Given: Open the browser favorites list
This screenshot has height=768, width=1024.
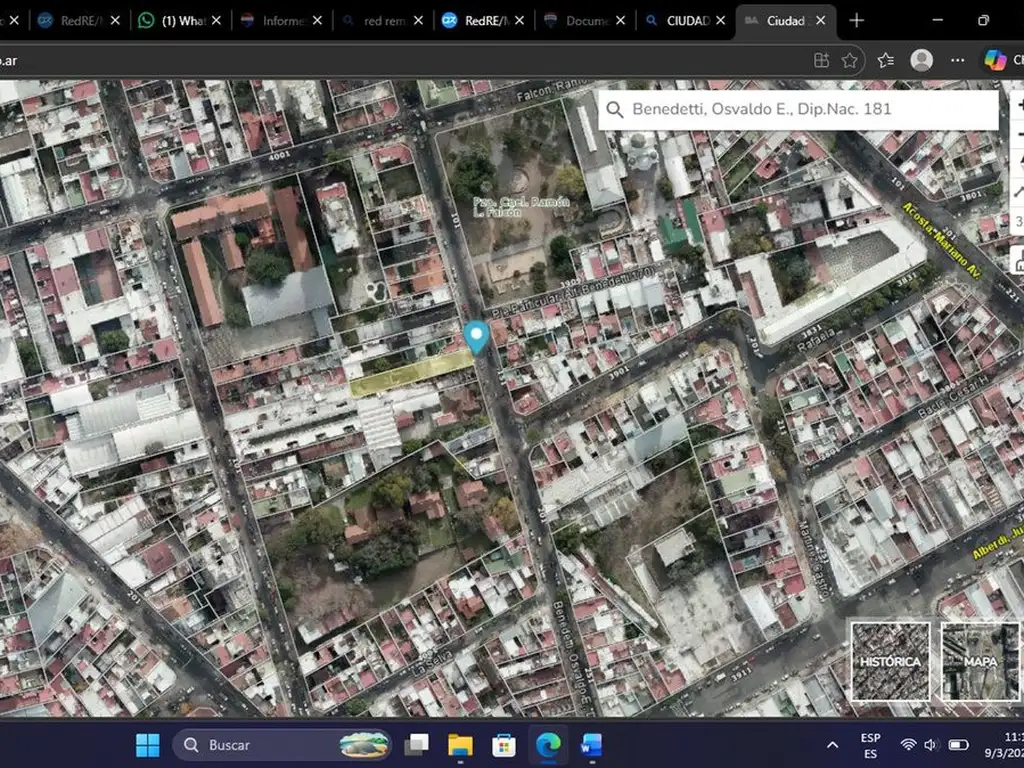Looking at the screenshot, I should [x=885, y=60].
